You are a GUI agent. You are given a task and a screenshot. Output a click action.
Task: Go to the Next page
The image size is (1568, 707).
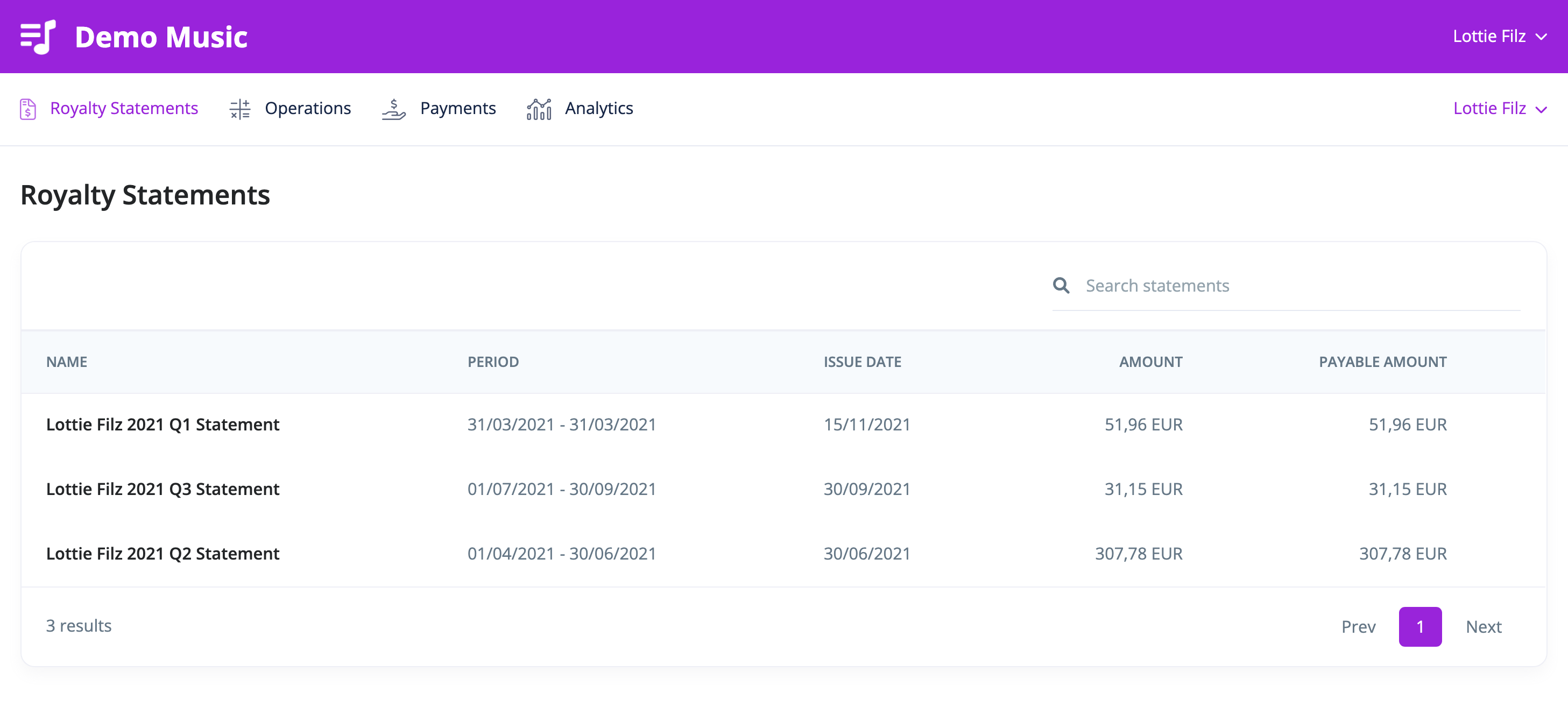coord(1483,626)
